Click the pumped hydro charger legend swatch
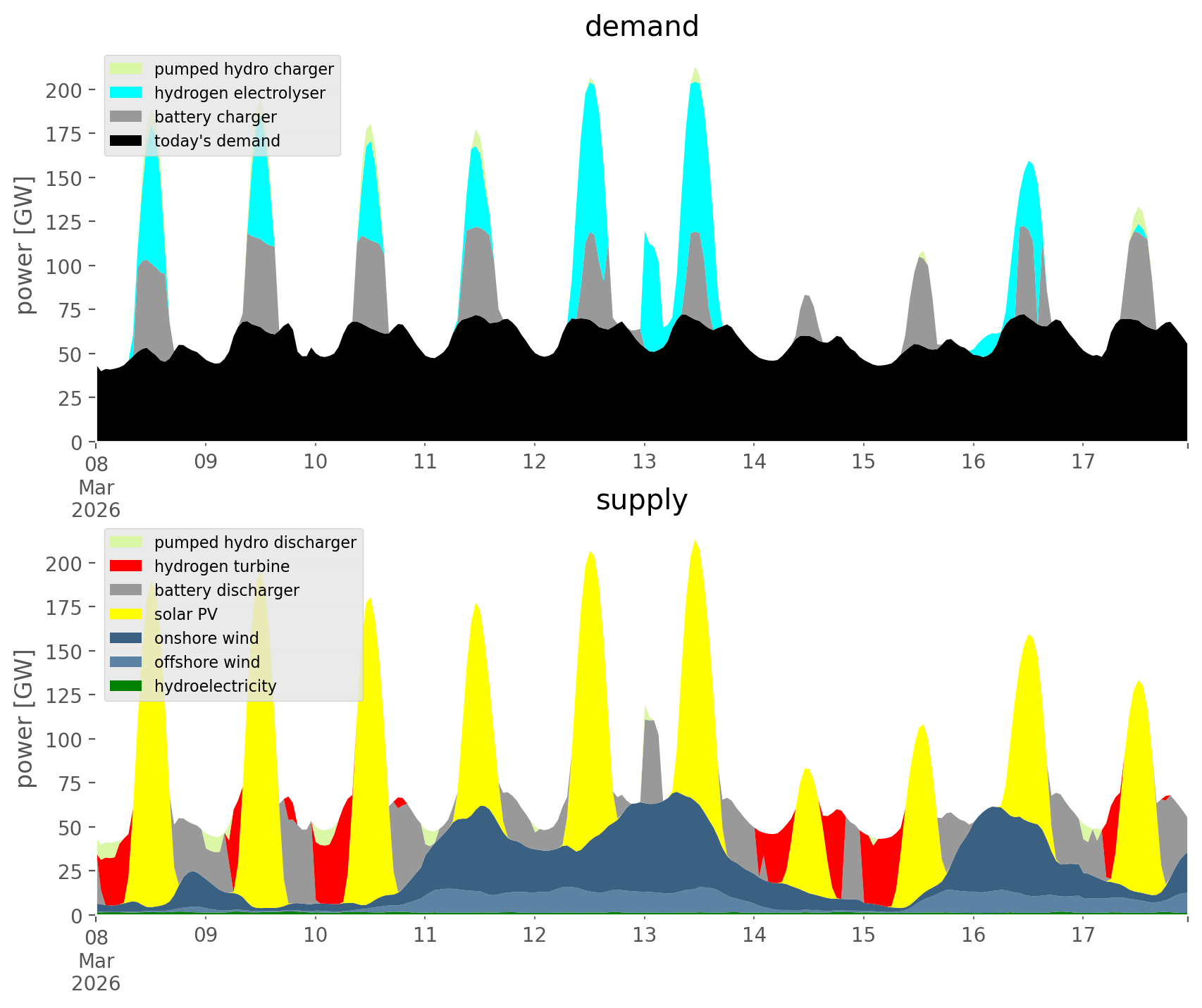The width and height of the screenshot is (1202, 1008). [x=126, y=69]
